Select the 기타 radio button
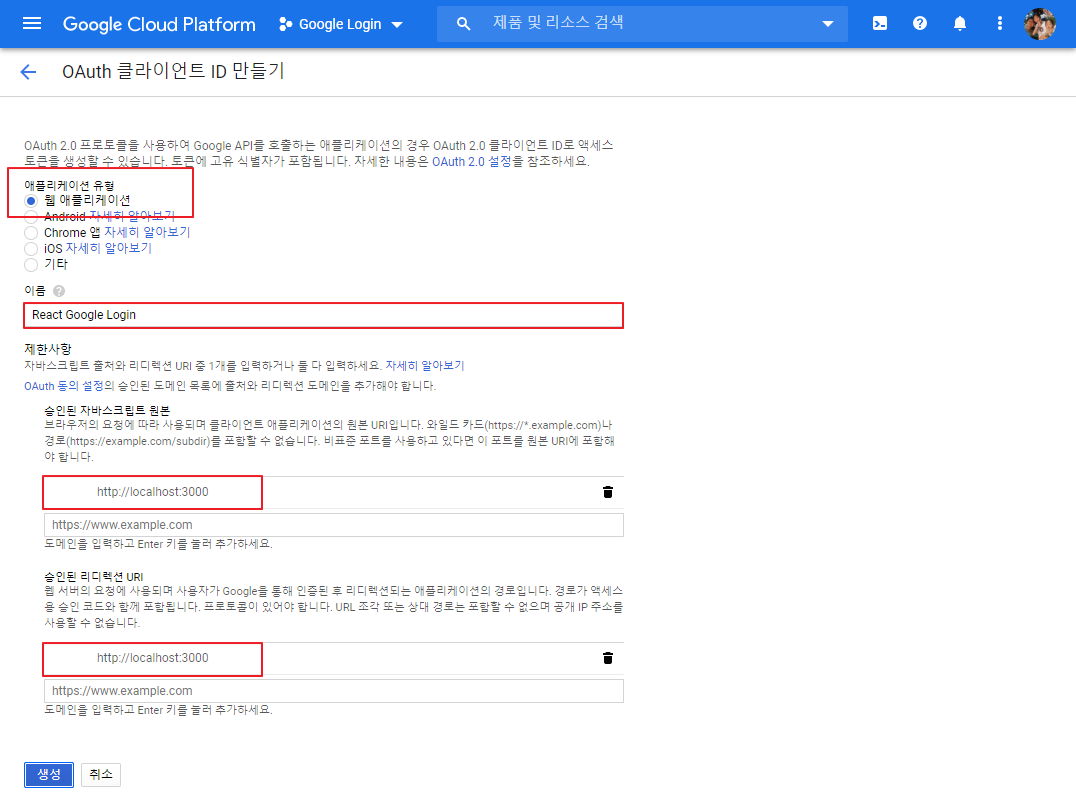This screenshot has width=1076, height=805. point(31,265)
